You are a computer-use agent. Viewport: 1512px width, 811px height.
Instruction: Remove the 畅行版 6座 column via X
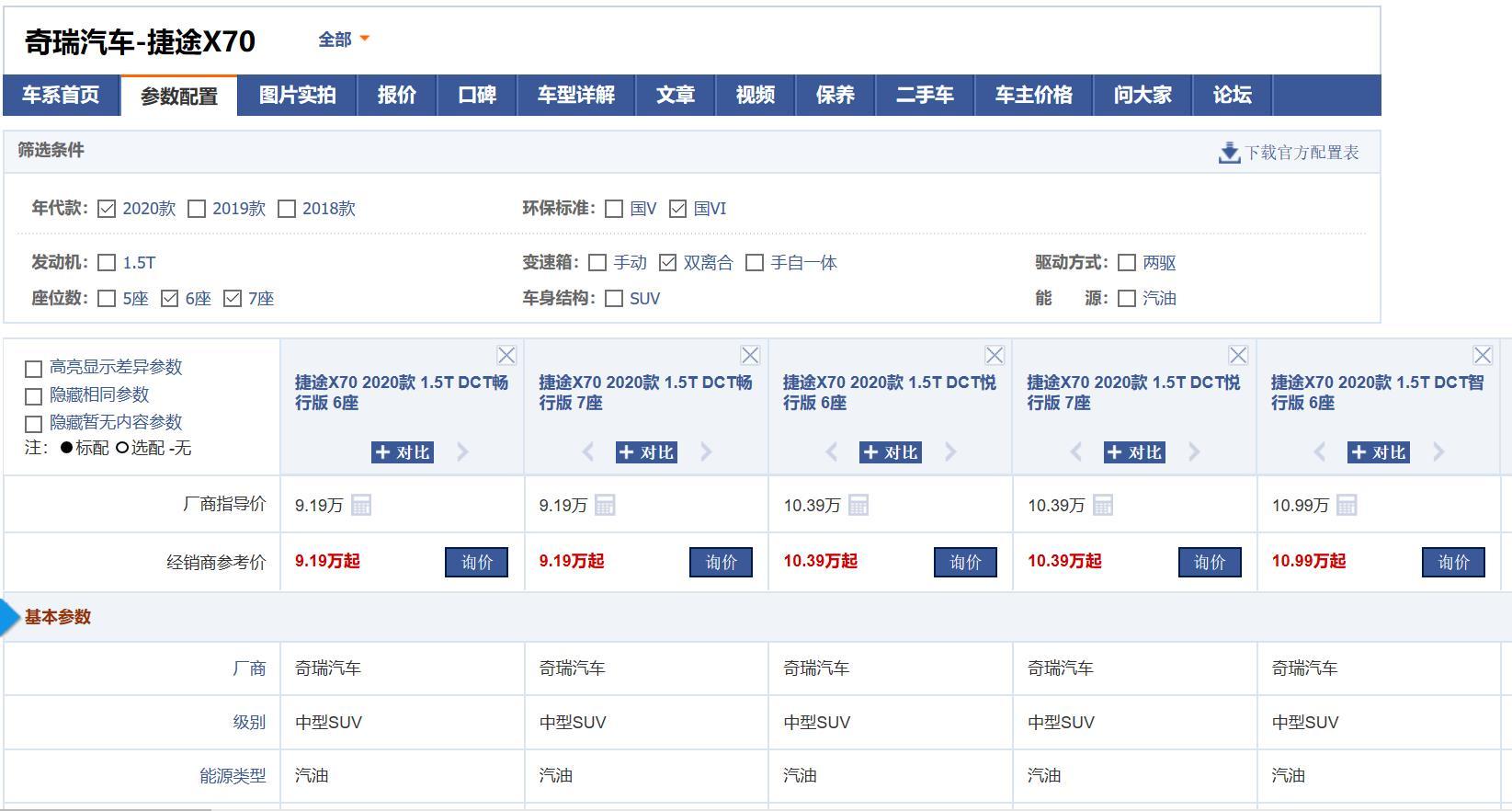click(506, 355)
